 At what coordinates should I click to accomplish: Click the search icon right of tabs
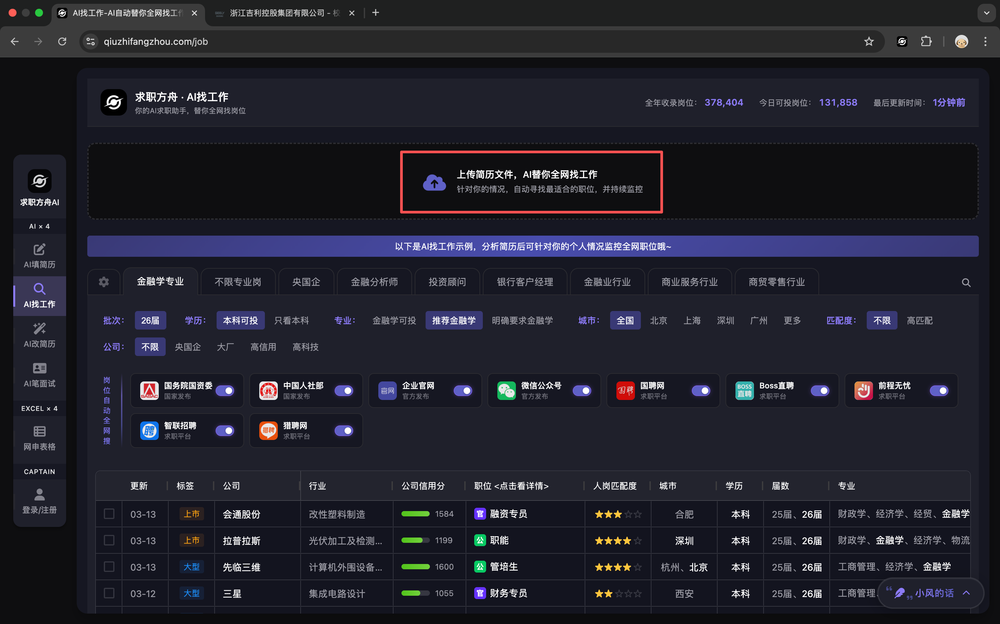[x=966, y=283]
